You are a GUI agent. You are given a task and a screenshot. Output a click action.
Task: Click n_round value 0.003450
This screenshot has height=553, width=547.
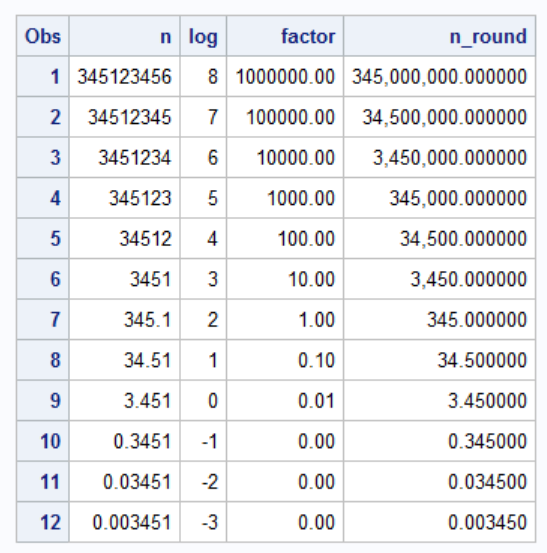pyautogui.click(x=439, y=522)
